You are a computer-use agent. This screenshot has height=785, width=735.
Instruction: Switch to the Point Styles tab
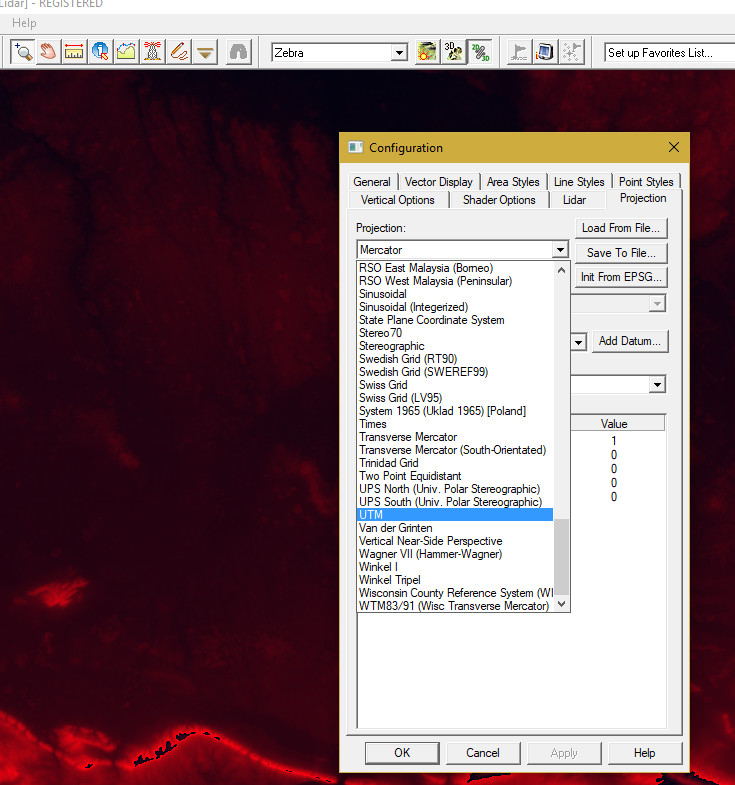click(646, 182)
